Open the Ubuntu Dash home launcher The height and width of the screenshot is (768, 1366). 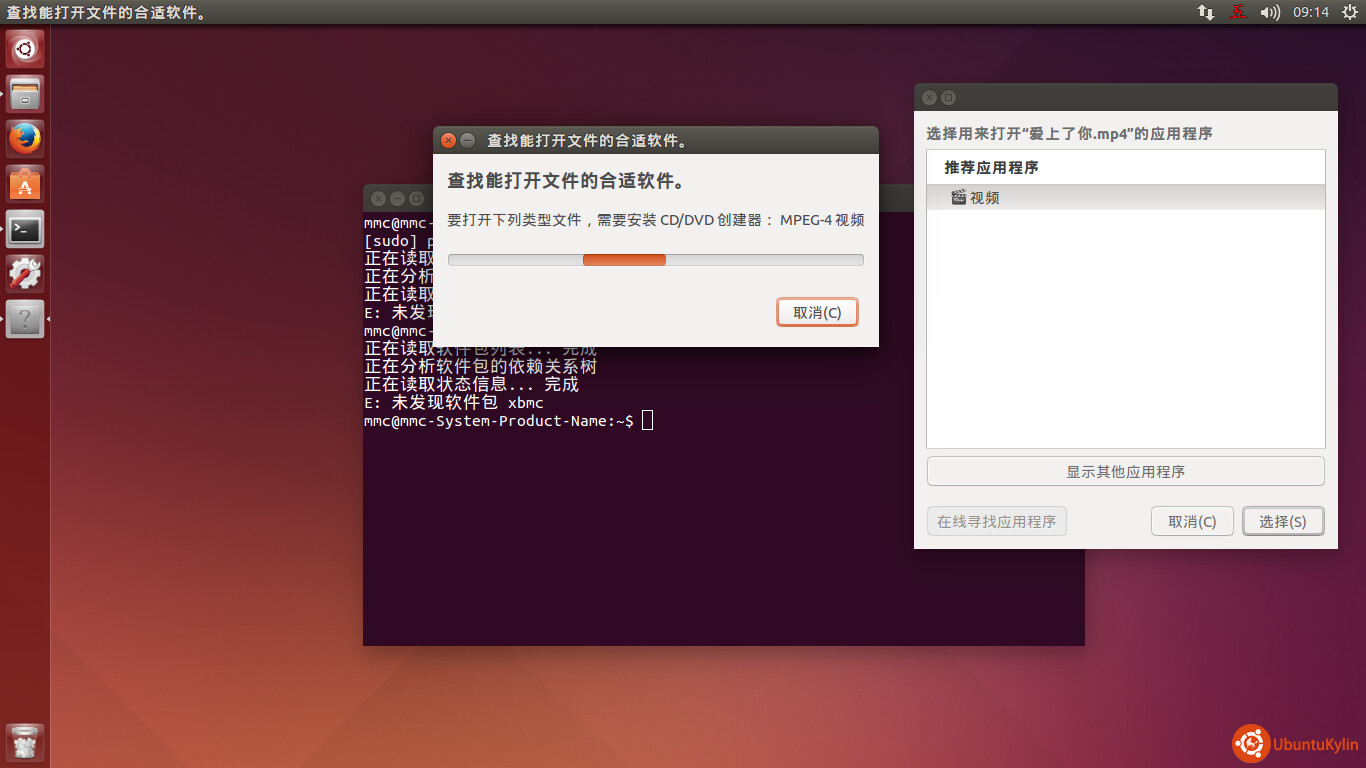tap(25, 48)
